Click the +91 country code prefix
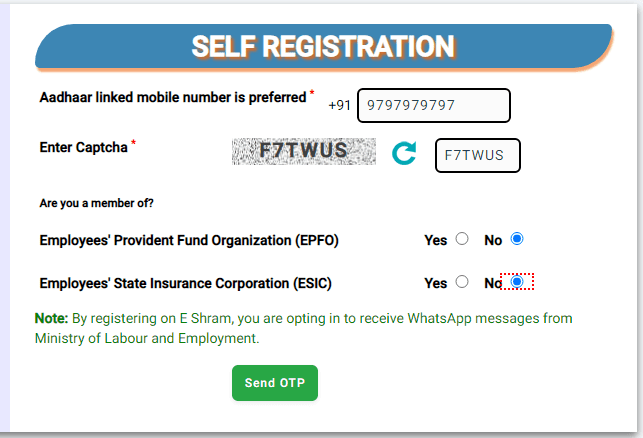The image size is (643, 438). click(339, 105)
